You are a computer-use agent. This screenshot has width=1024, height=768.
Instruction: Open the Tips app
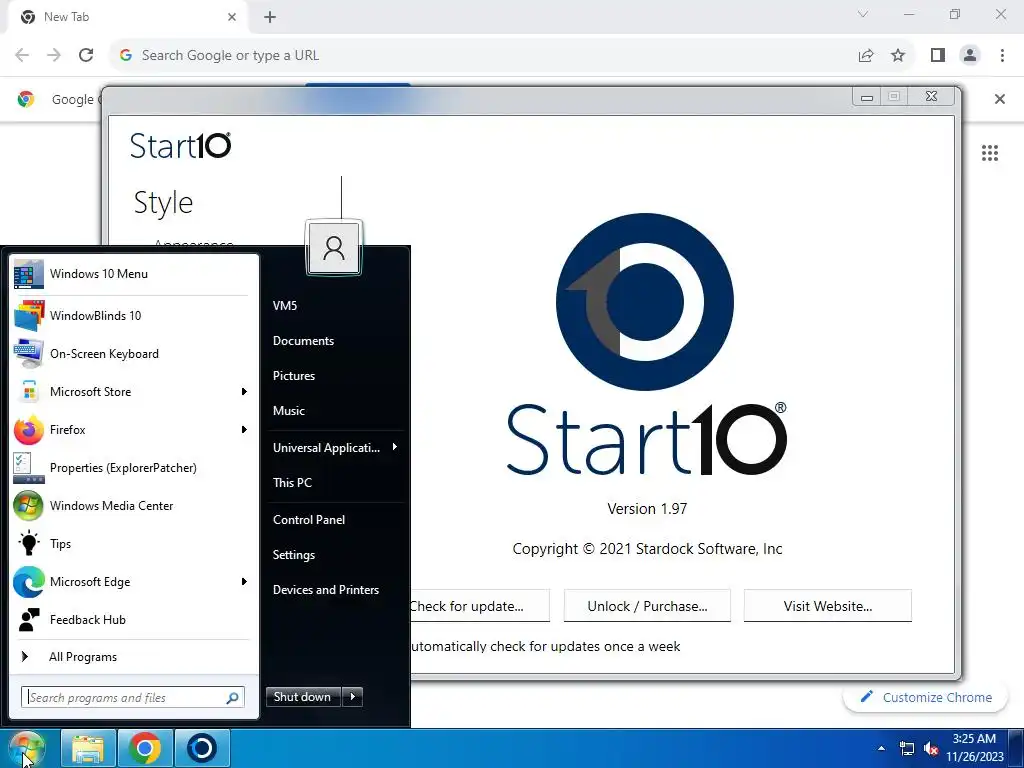pyautogui.click(x=134, y=543)
